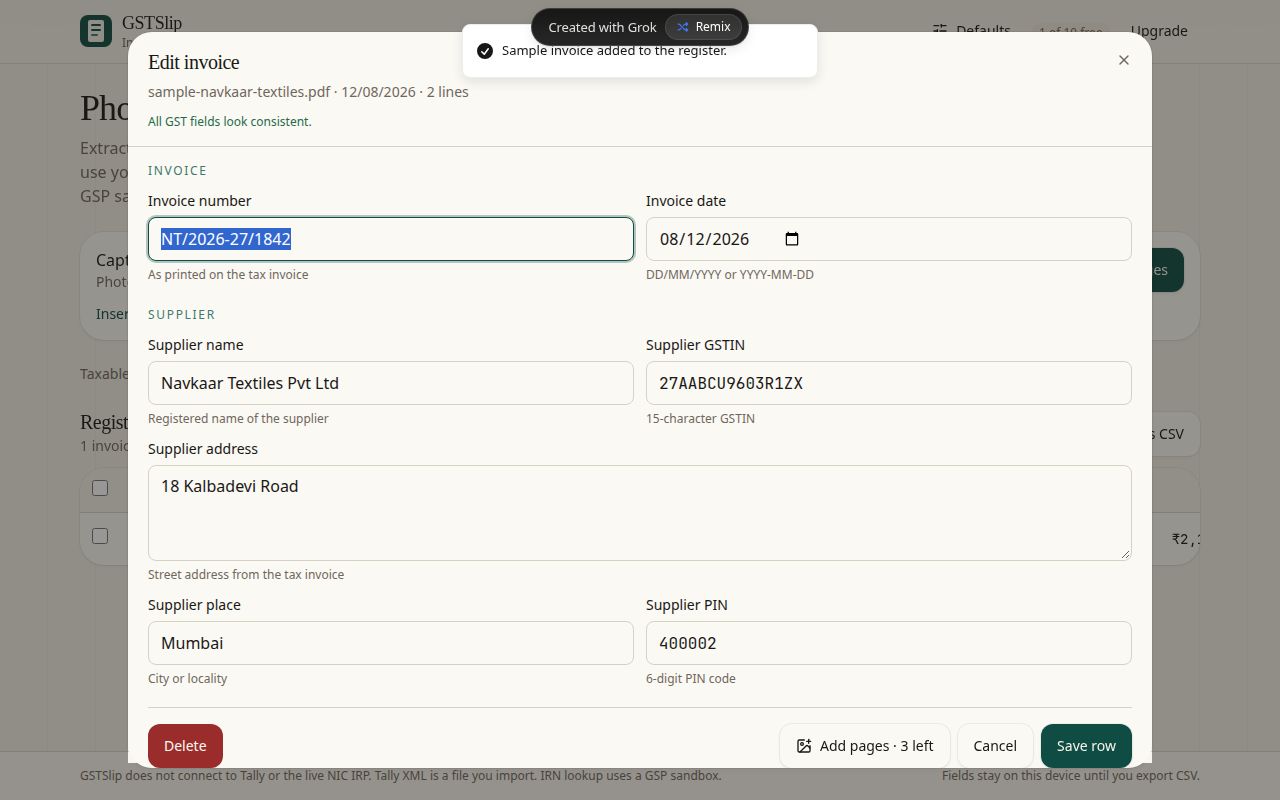Viewport: 1280px width, 800px height.
Task: Click the Remix shuffle icon
Action: (683, 27)
